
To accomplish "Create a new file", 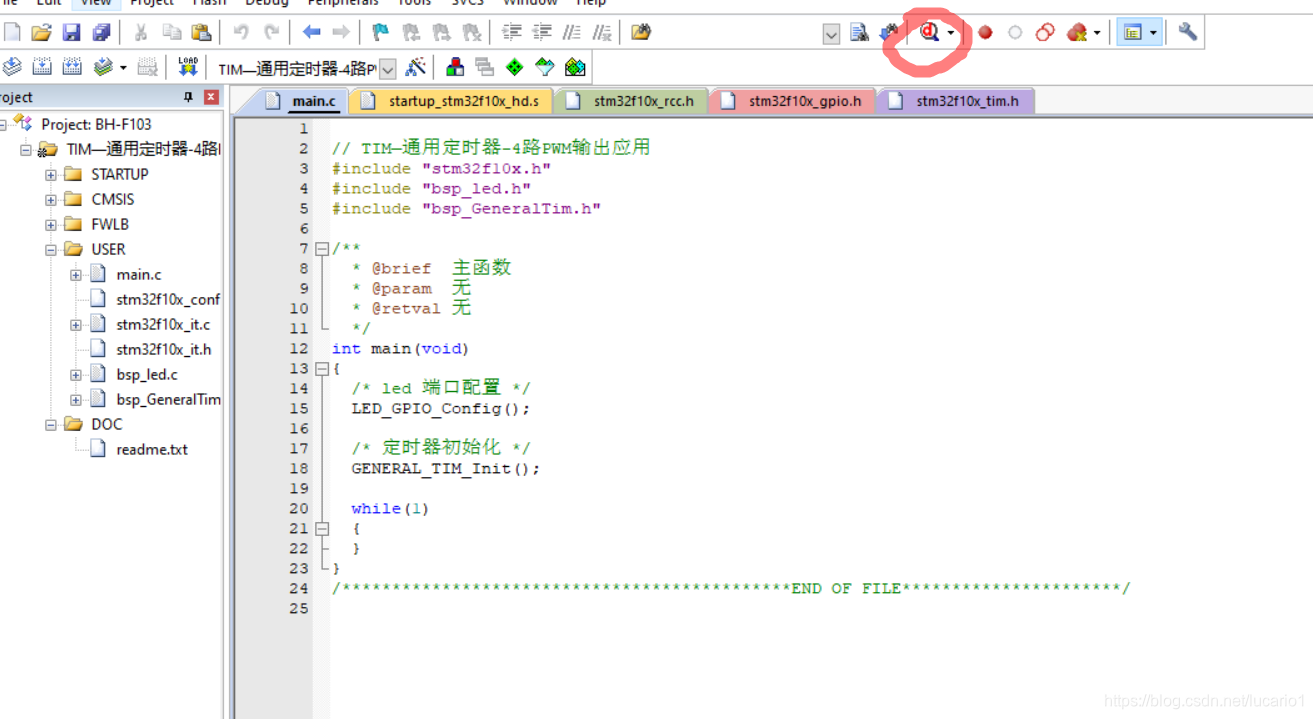I will click(12, 33).
